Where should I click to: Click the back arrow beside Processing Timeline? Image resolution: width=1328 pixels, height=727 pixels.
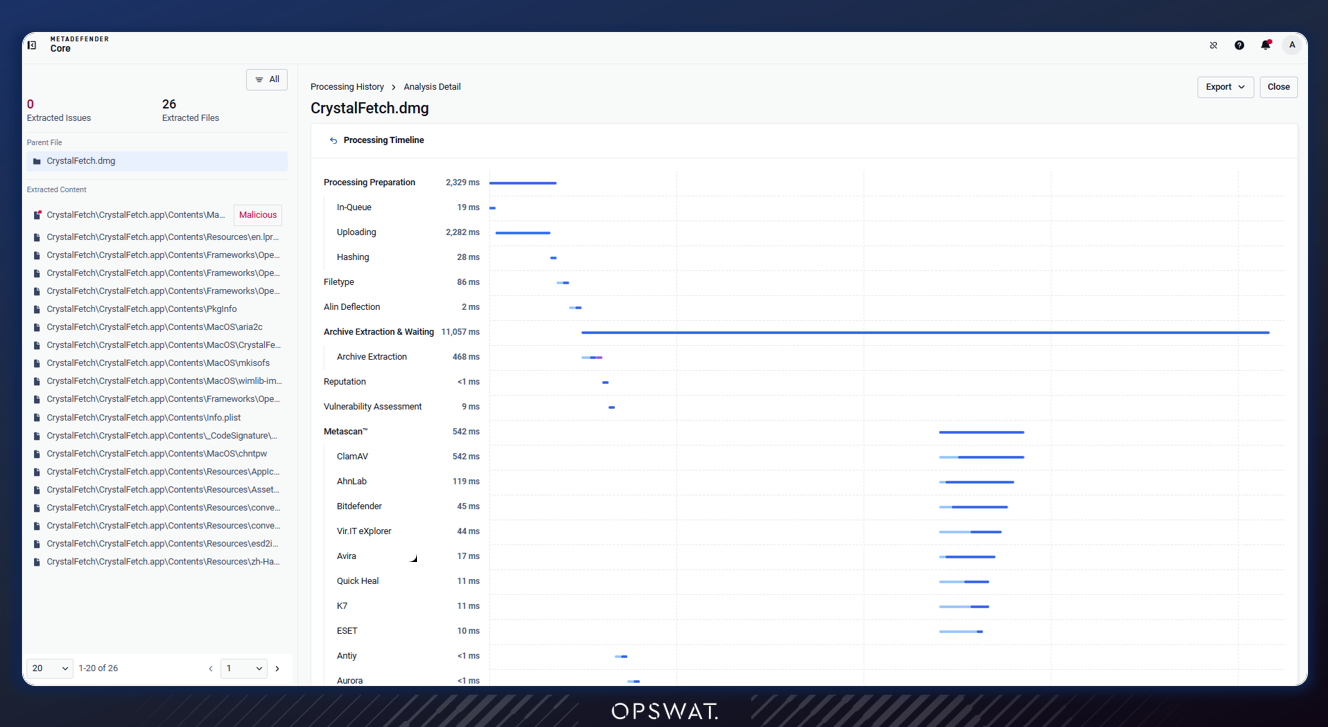pyautogui.click(x=333, y=141)
